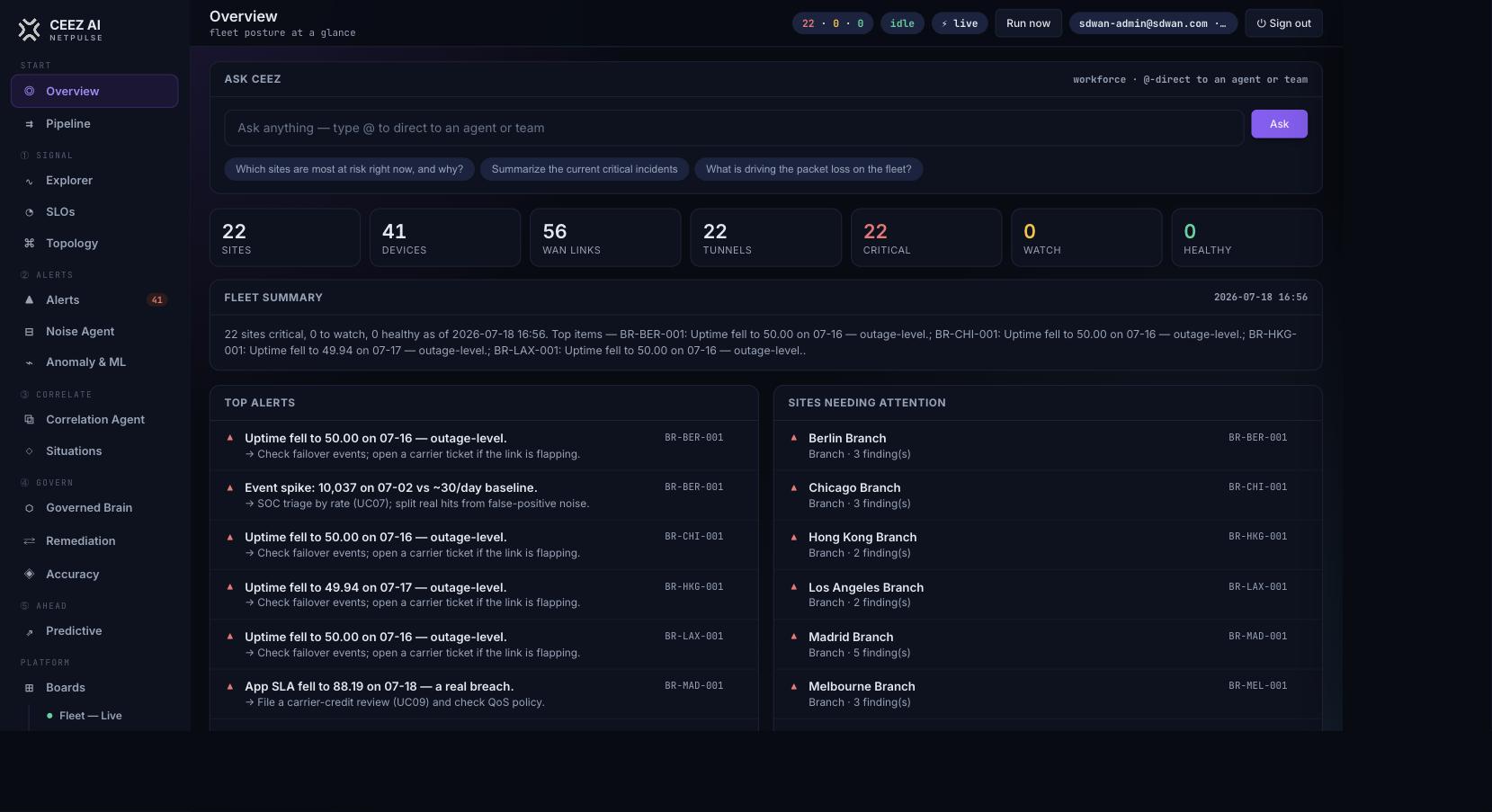Viewport: 1492px width, 812px height.
Task: Navigate to the Topology view
Action: coord(94,244)
